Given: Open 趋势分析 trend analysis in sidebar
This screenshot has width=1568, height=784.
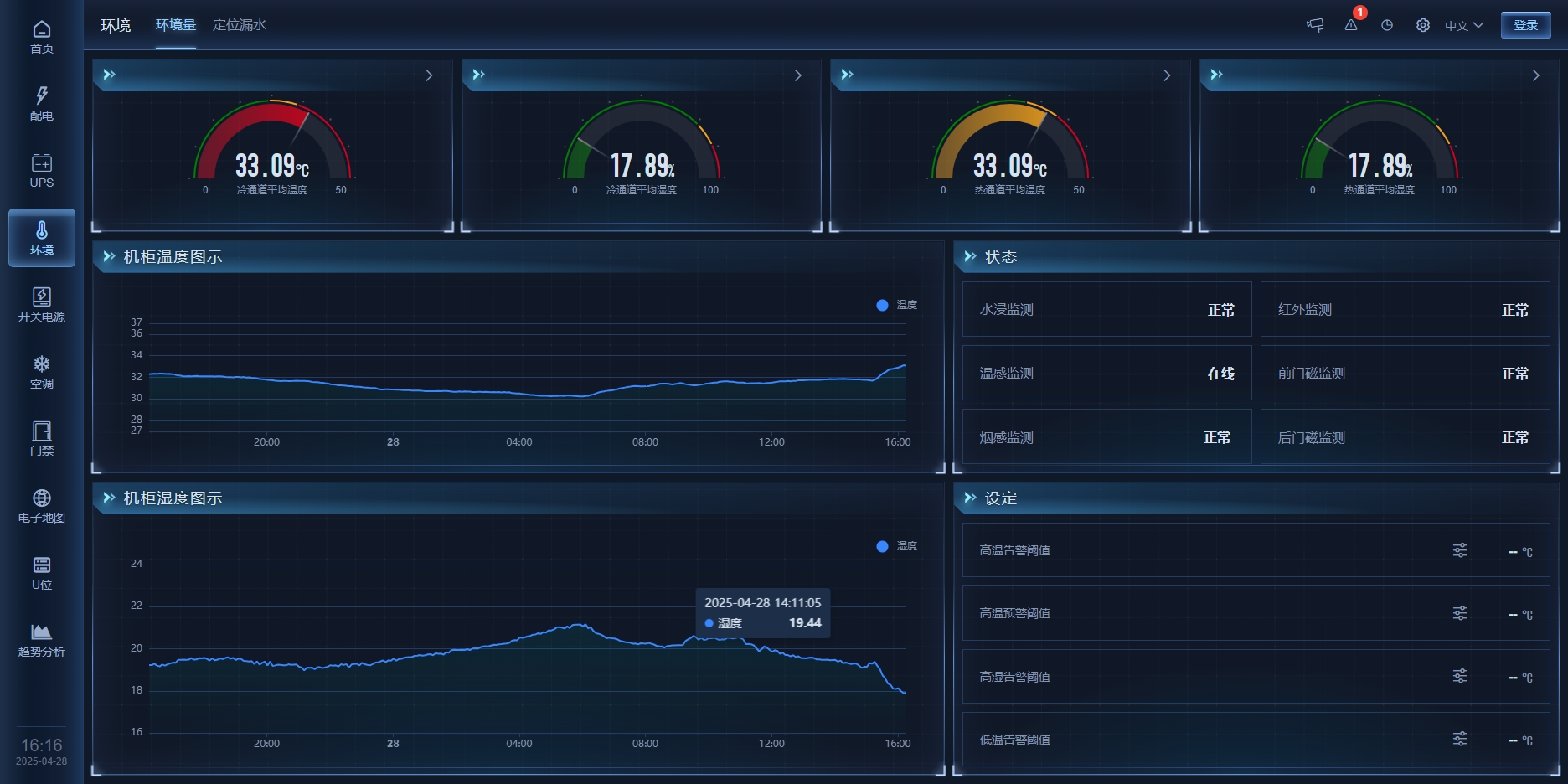Looking at the screenshot, I should pos(42,640).
